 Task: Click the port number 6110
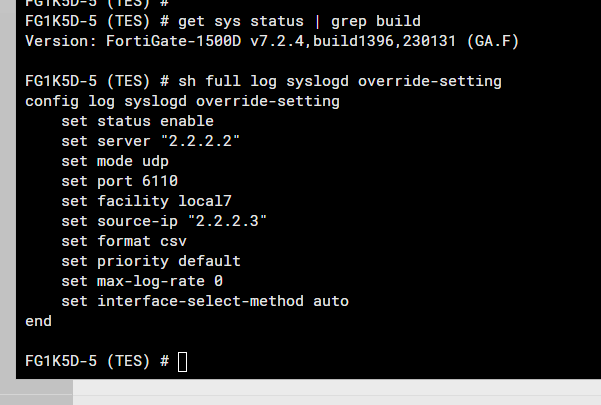(x=159, y=181)
